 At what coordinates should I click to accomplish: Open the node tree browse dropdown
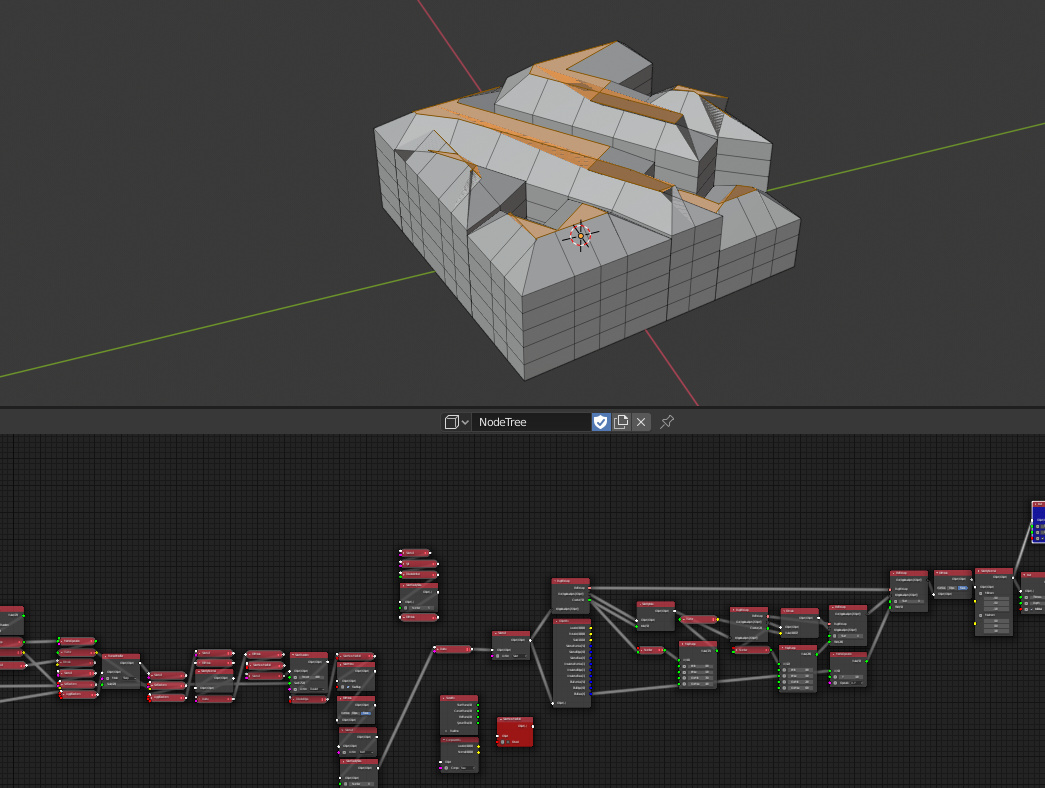tap(457, 422)
